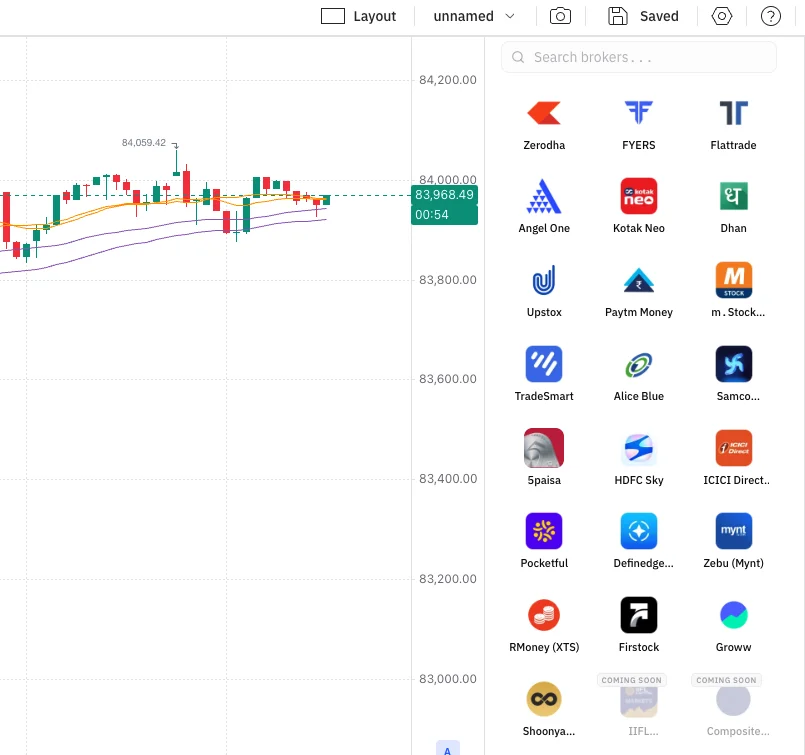
Task: Choose the Alice Blue broker icon
Action: click(x=639, y=364)
